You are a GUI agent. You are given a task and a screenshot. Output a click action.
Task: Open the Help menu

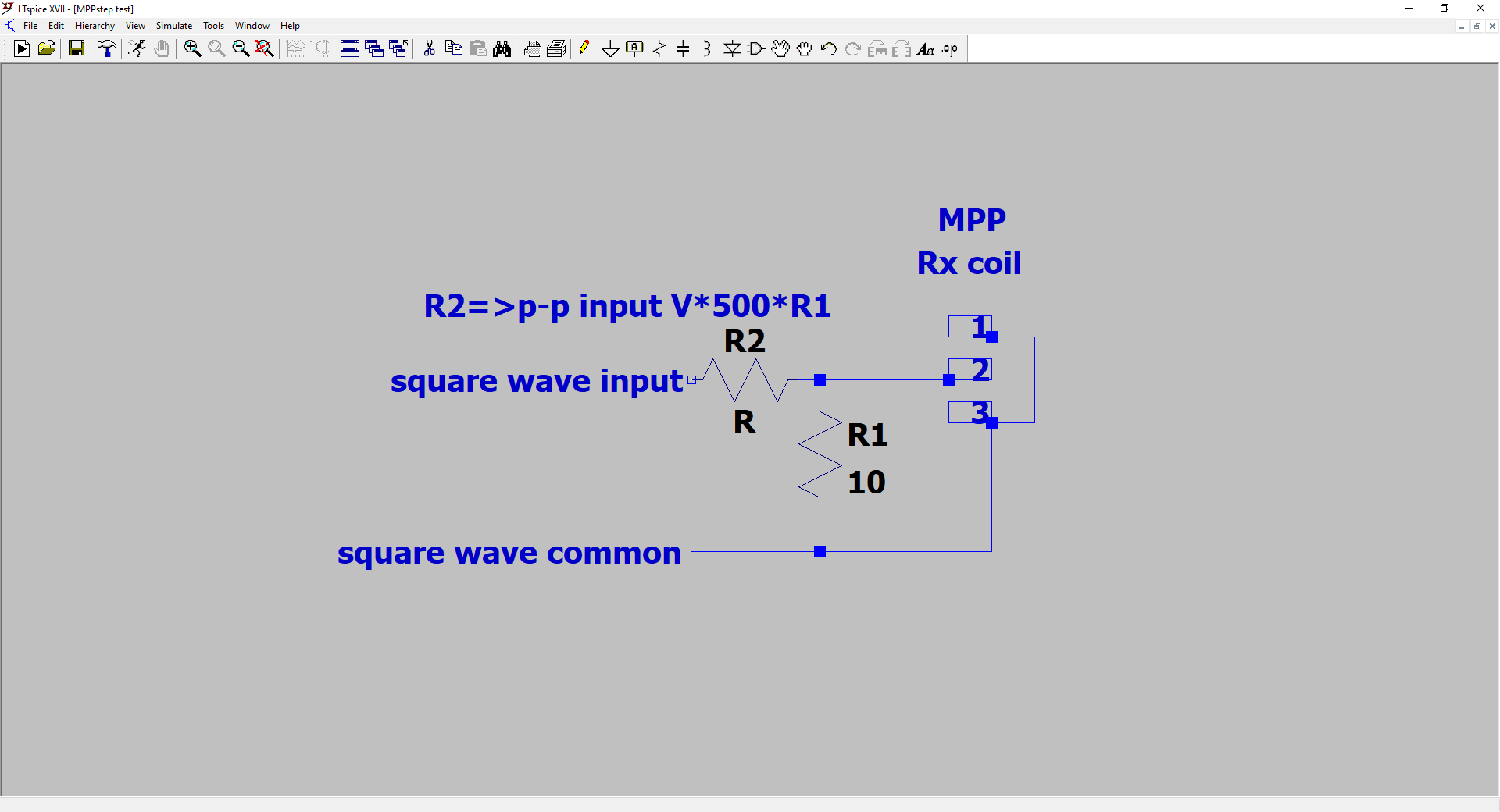[290, 26]
